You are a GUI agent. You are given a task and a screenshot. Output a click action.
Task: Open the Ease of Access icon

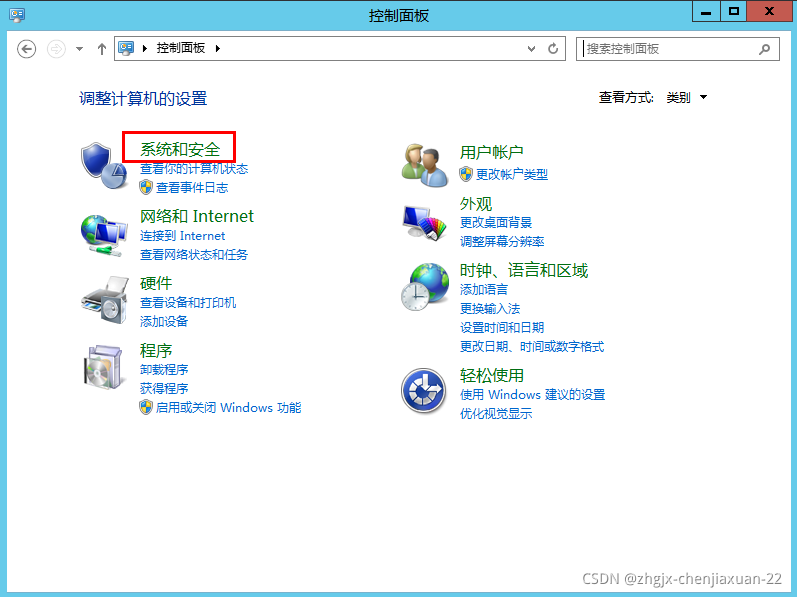[424, 390]
